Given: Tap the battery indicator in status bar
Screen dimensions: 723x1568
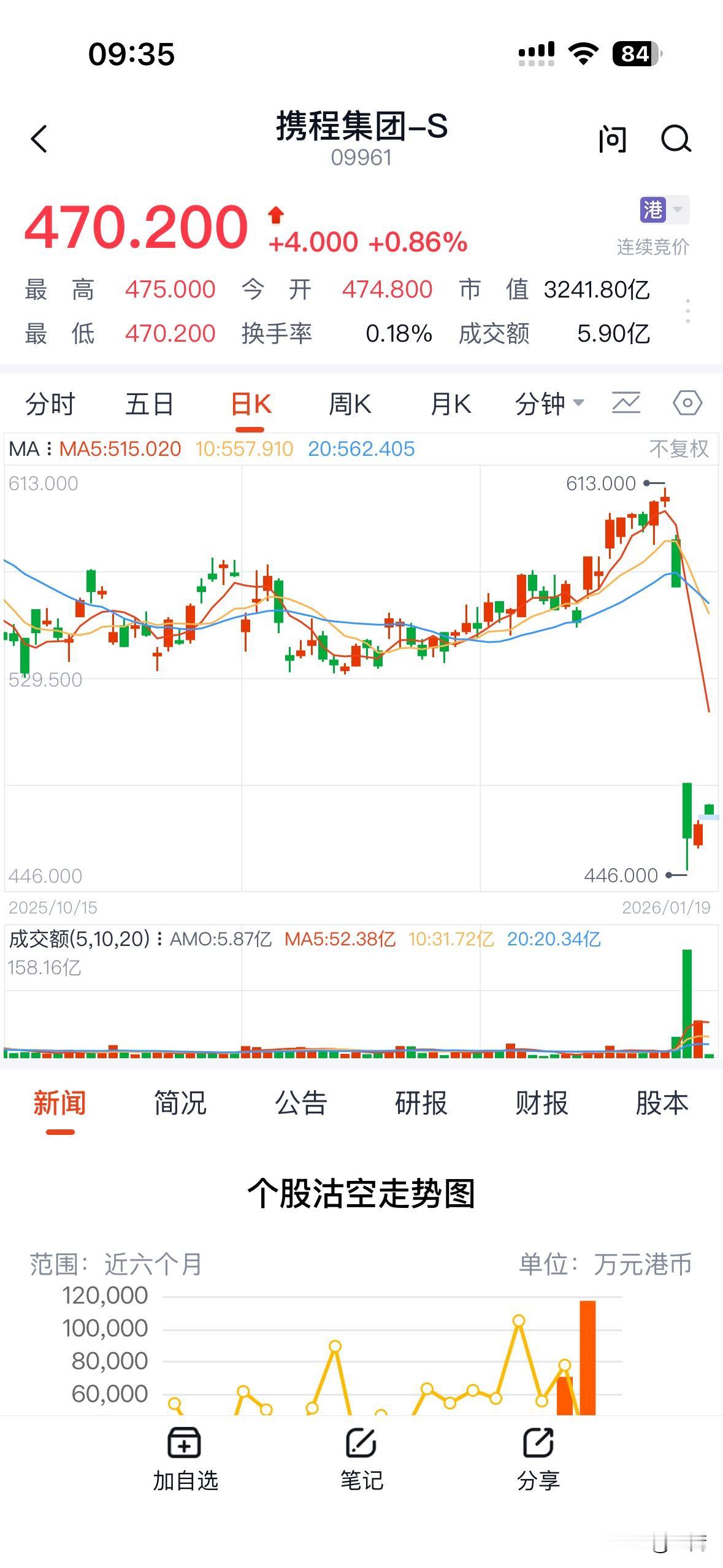Looking at the screenshot, I should tap(637, 54).
